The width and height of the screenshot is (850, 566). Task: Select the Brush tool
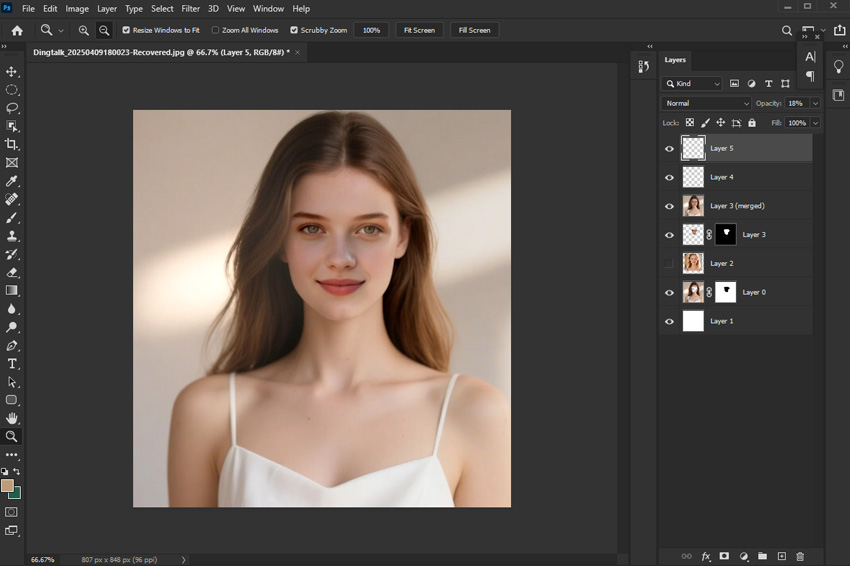click(x=11, y=217)
